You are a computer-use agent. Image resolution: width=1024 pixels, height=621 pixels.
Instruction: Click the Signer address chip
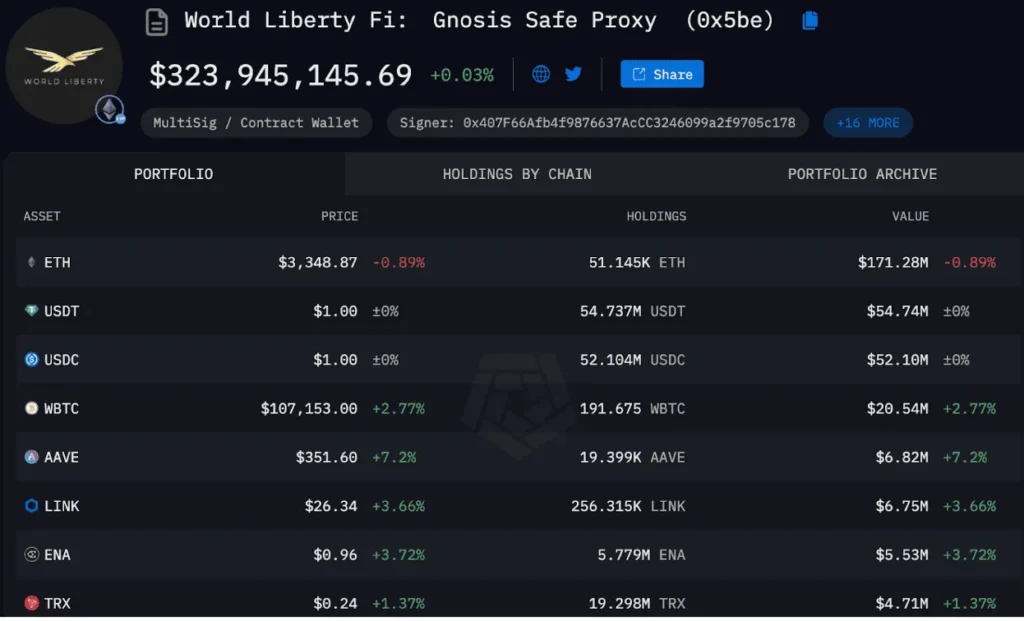(x=597, y=122)
